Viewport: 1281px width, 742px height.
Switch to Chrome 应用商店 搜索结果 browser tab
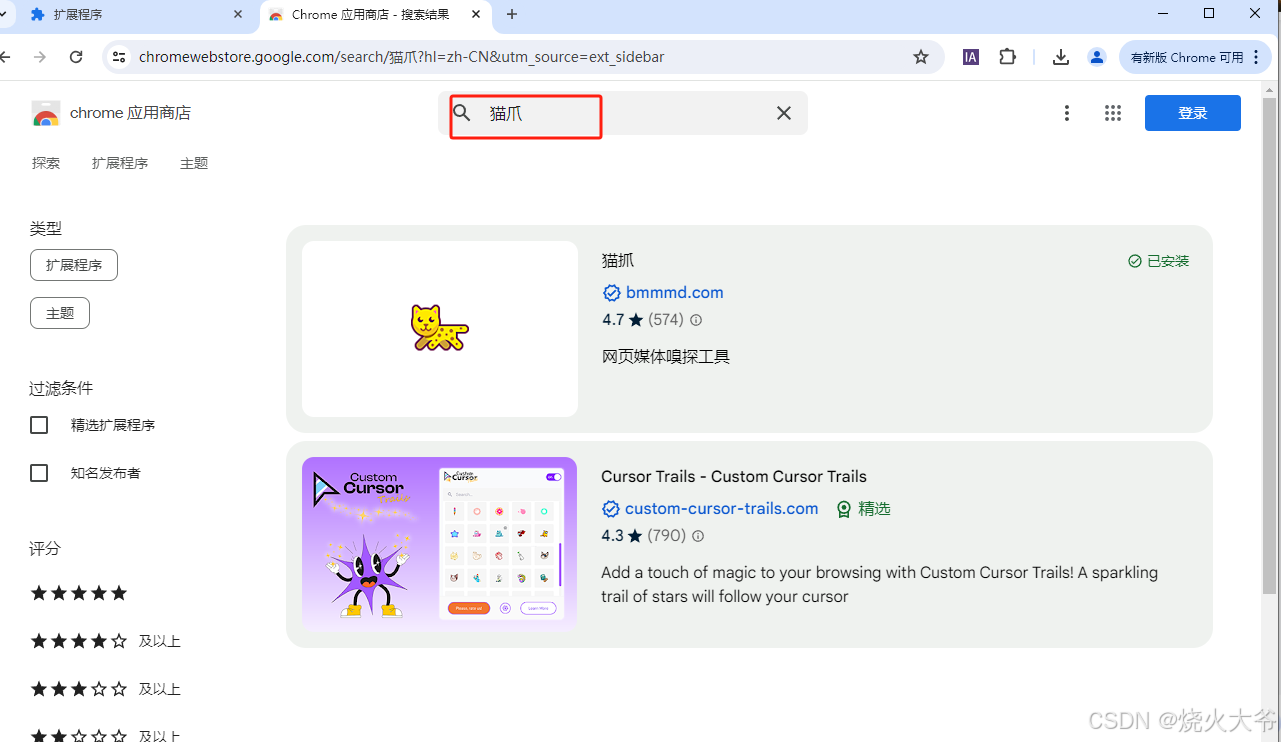click(x=375, y=14)
